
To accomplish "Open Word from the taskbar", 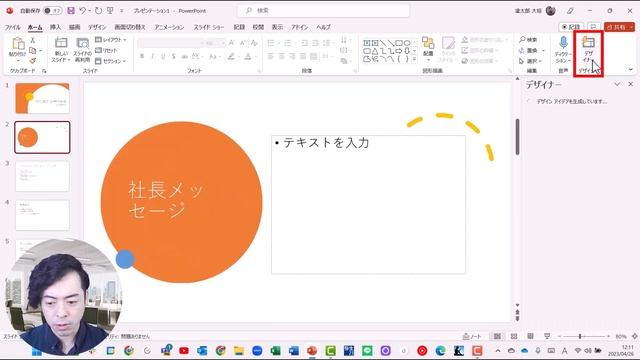I will tap(294, 350).
